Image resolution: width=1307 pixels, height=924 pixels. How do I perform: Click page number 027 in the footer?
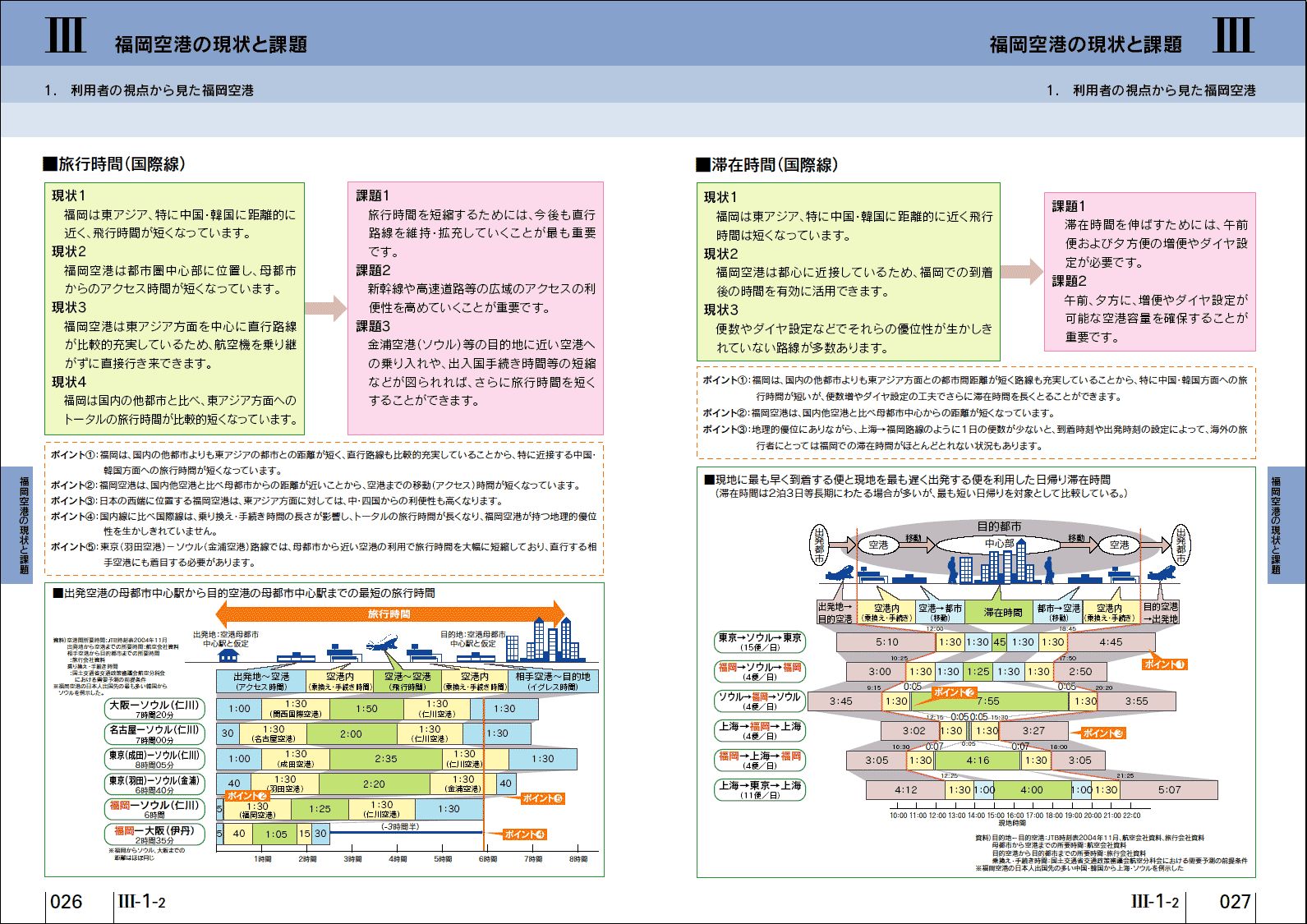tap(1235, 902)
